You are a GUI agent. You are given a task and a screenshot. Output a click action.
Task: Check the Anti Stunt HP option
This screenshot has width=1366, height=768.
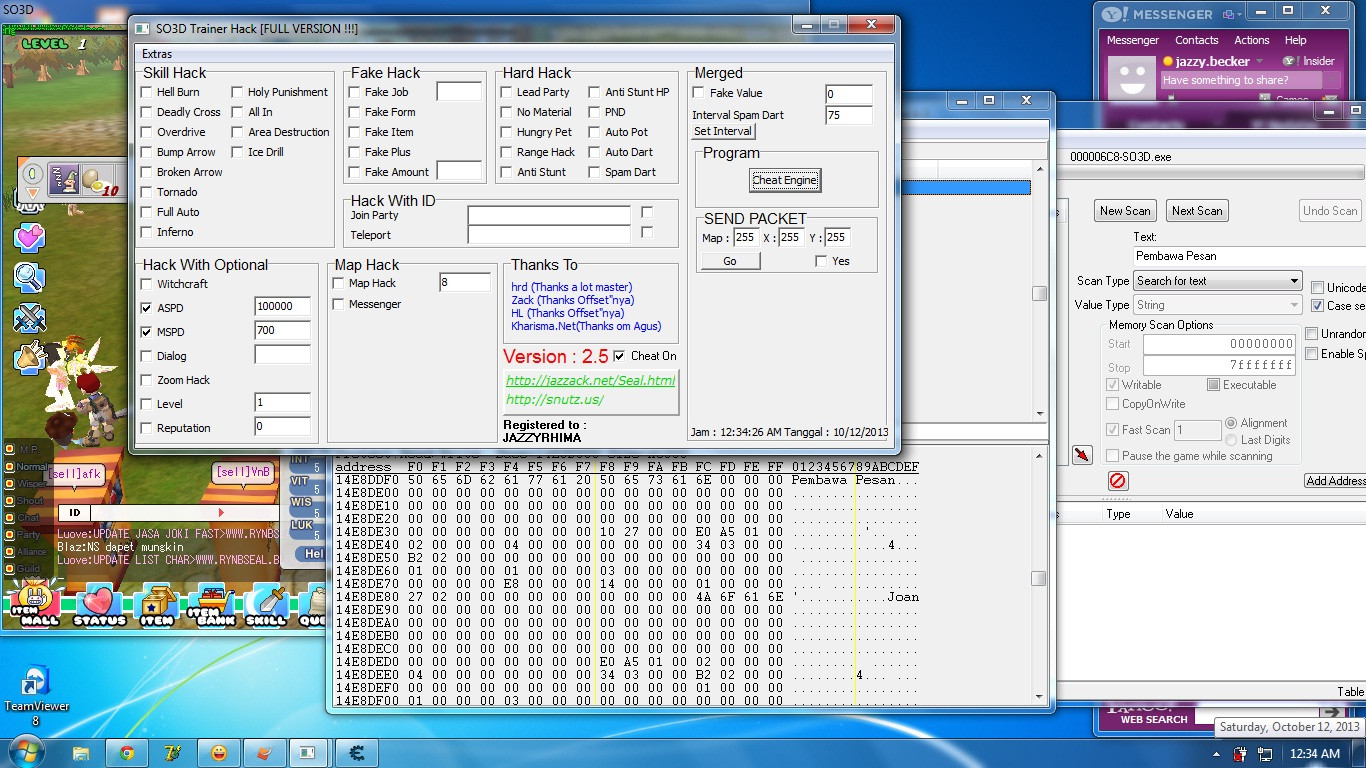[x=594, y=92]
